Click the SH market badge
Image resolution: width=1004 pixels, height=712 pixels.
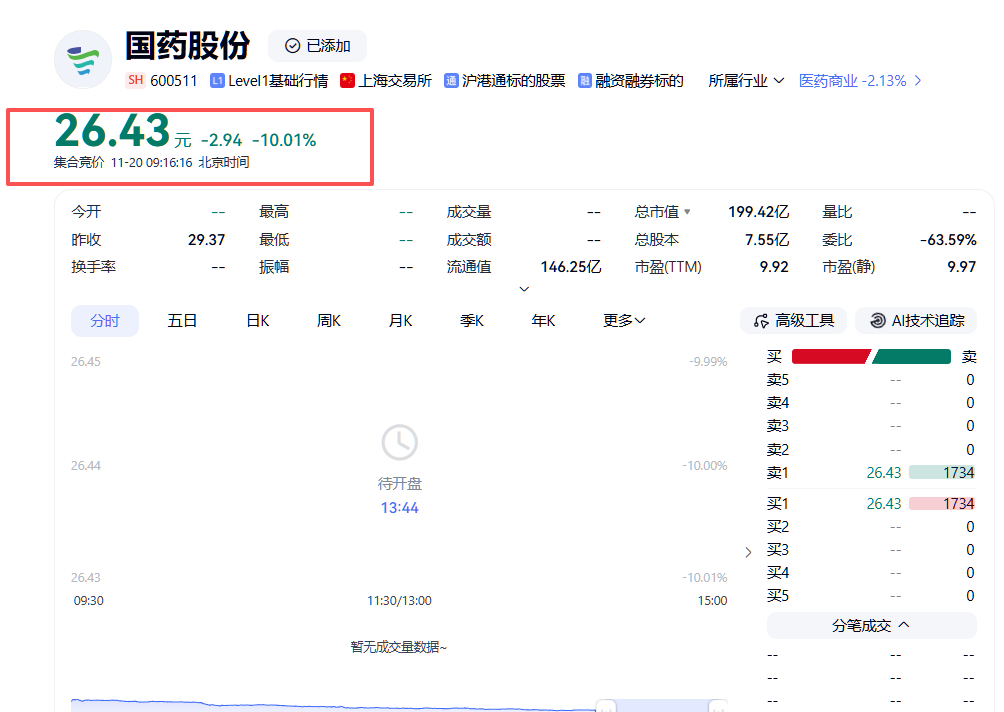(x=135, y=80)
